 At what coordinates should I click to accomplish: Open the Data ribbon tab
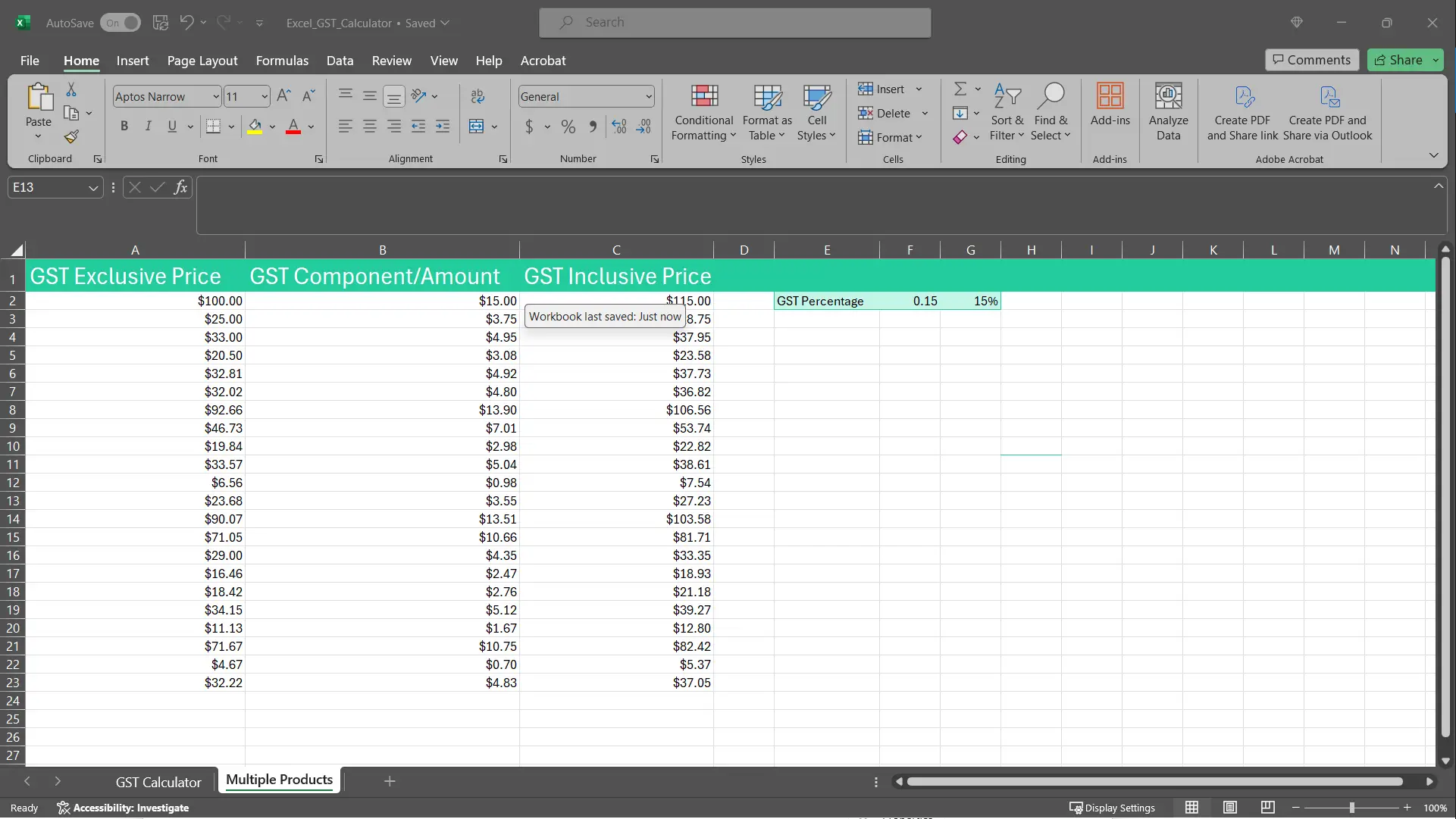pos(340,61)
